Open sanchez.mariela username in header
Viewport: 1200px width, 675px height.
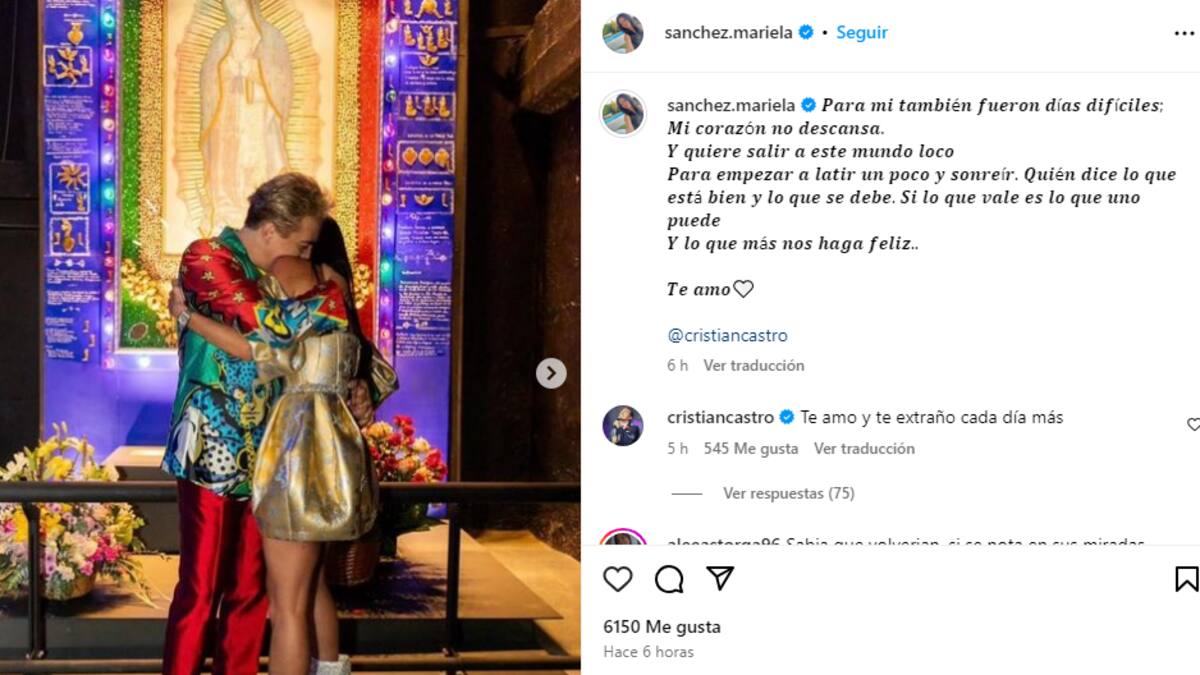729,32
